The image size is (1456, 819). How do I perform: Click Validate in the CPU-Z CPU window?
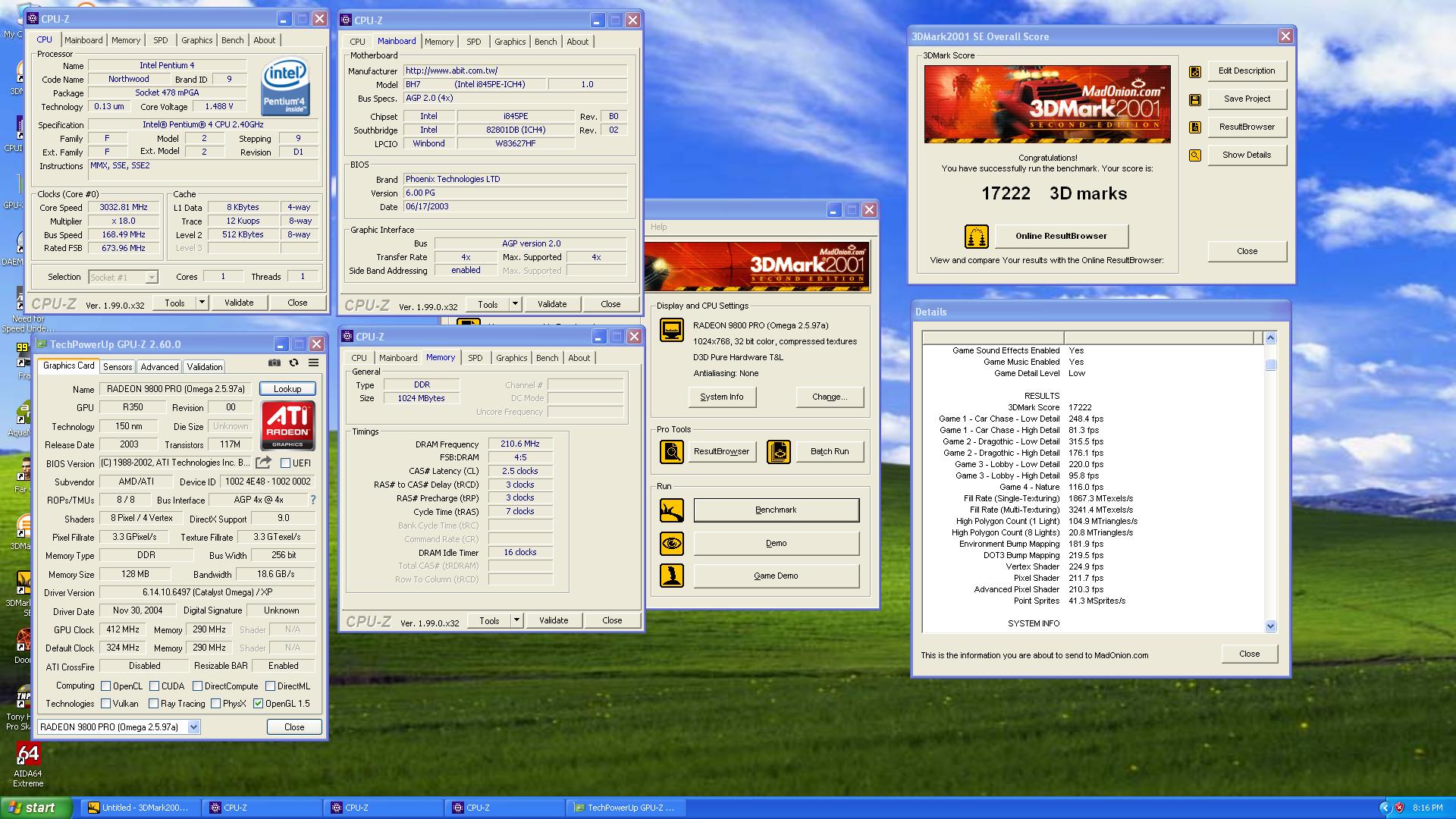(x=239, y=303)
